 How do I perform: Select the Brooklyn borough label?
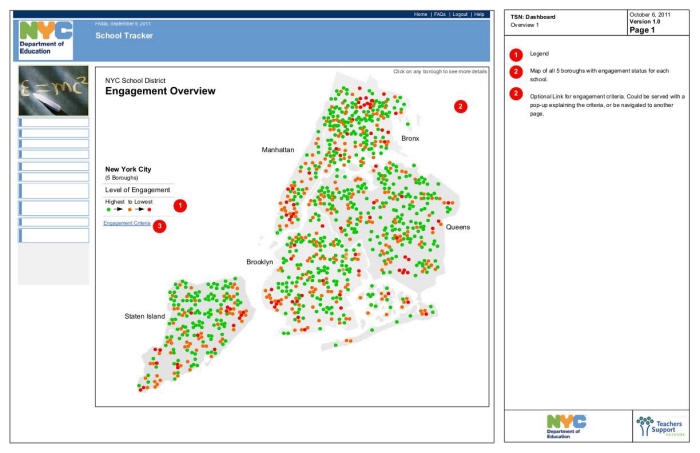[x=260, y=262]
